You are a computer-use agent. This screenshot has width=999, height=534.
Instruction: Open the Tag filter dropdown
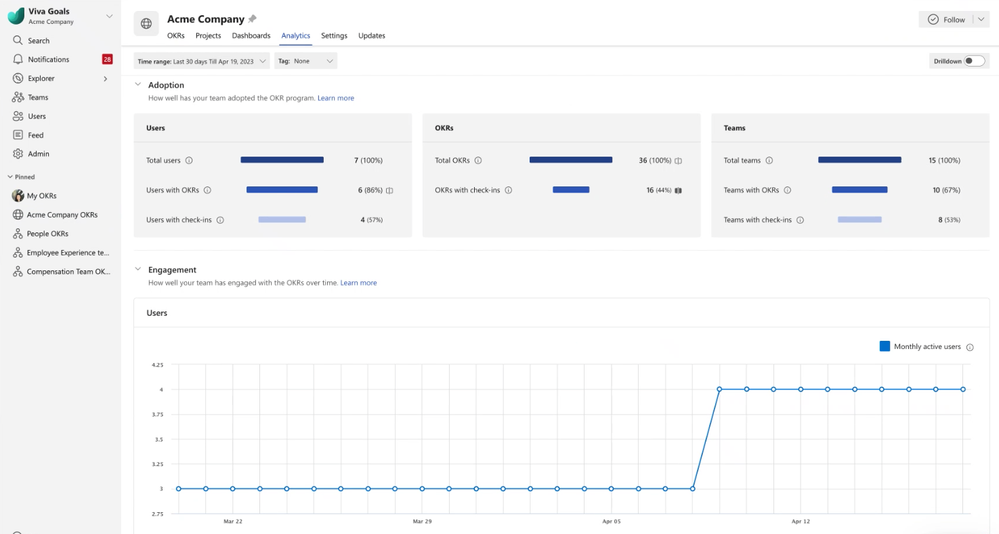tap(306, 61)
